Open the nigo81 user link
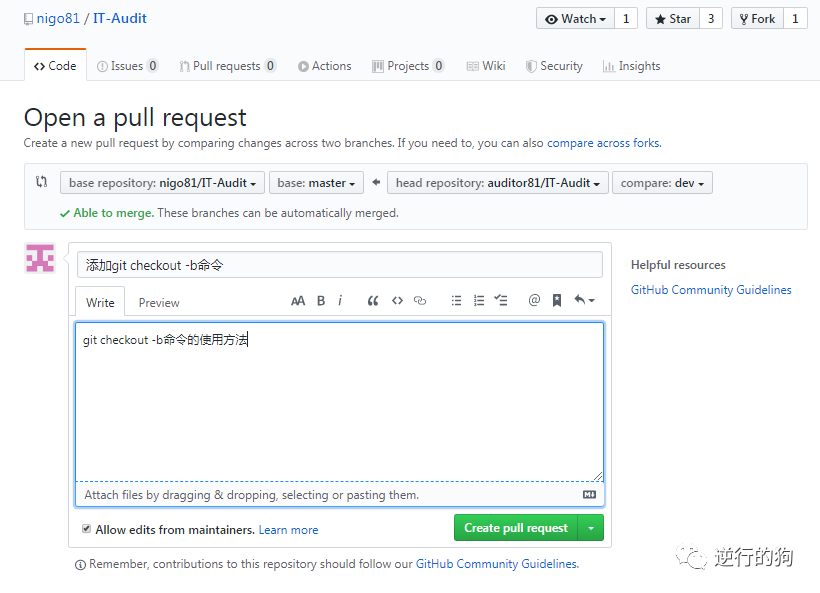The height and width of the screenshot is (593, 820). pos(58,18)
